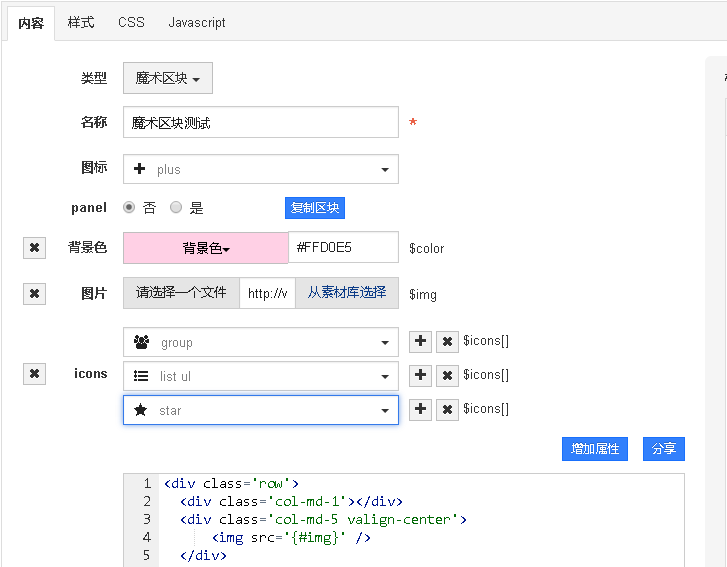Expand the plus icon selector dropdown
This screenshot has height=567, width=727.
tap(260, 169)
